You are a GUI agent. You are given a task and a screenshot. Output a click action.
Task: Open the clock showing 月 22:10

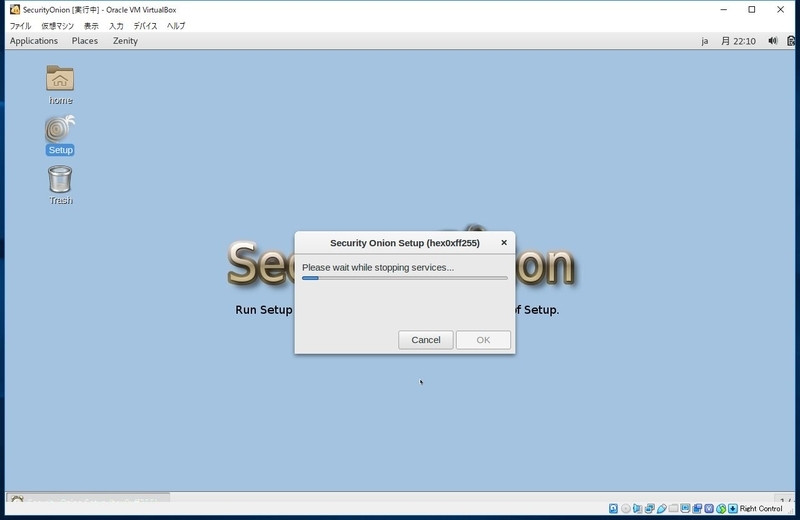[738, 41]
